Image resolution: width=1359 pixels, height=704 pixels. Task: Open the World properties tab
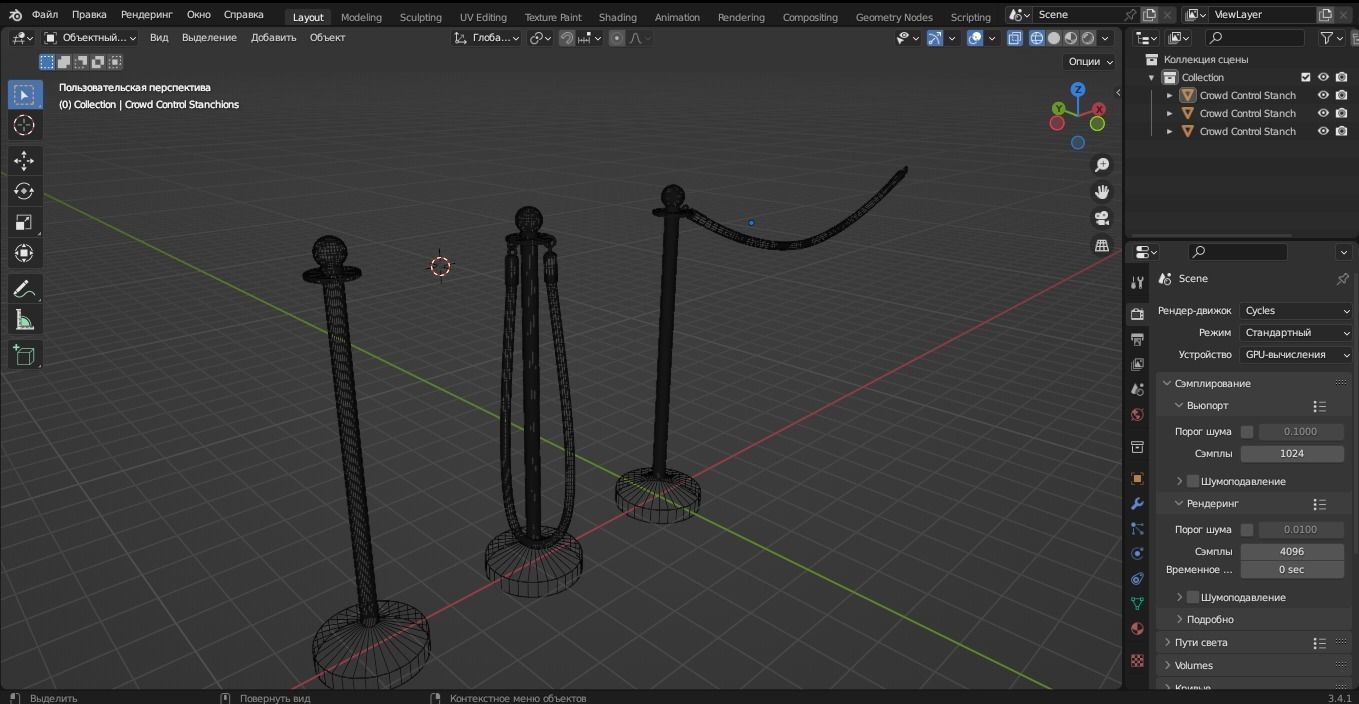[1137, 415]
